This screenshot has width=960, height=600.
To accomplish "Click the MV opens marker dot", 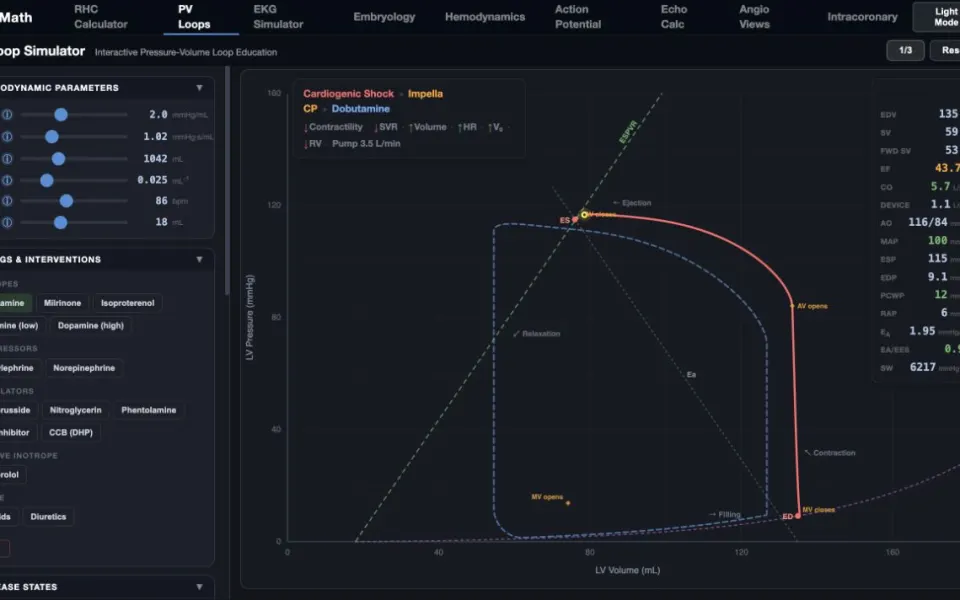I will tap(568, 503).
